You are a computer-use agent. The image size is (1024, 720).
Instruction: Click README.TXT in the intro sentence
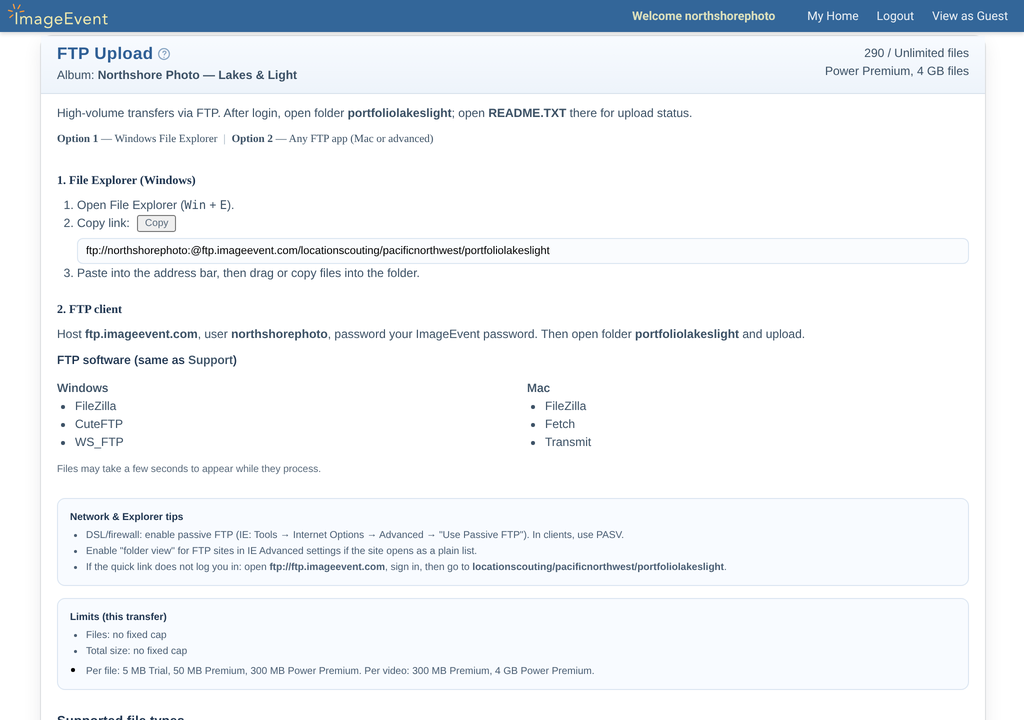tap(527, 113)
